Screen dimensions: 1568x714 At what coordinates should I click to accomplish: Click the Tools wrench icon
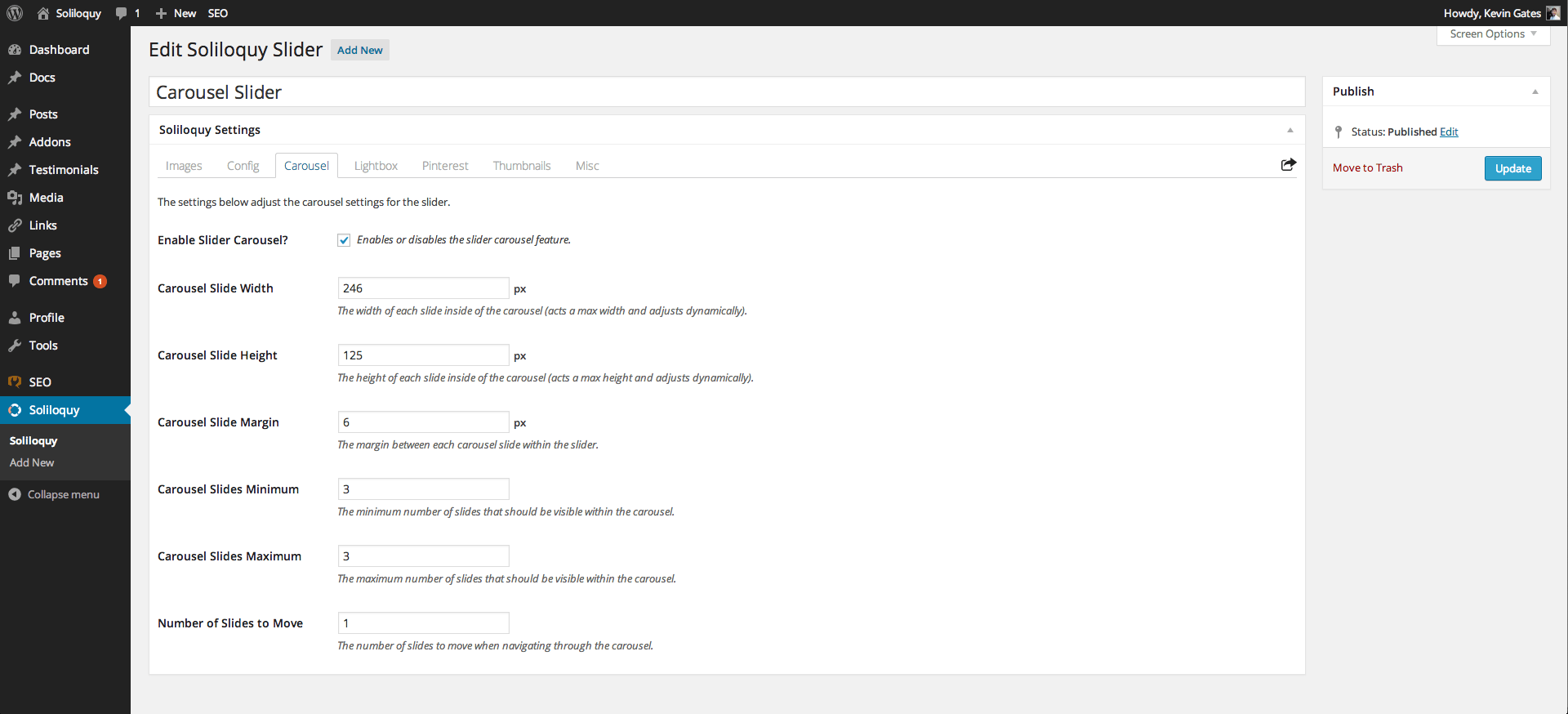click(x=15, y=346)
